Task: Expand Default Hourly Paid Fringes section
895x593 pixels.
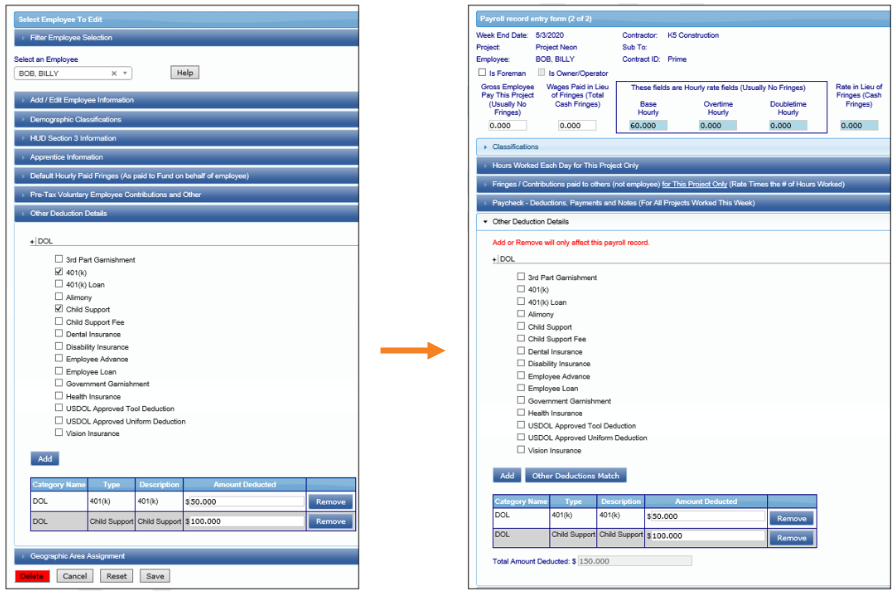Action: (186, 176)
